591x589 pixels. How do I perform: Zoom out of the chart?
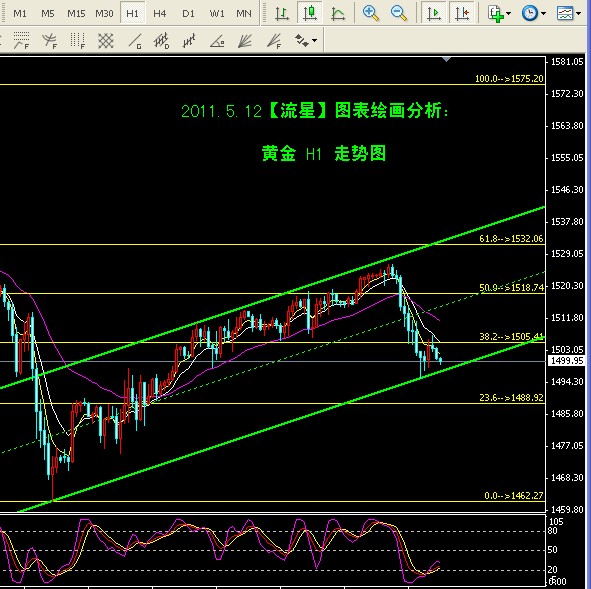point(399,14)
